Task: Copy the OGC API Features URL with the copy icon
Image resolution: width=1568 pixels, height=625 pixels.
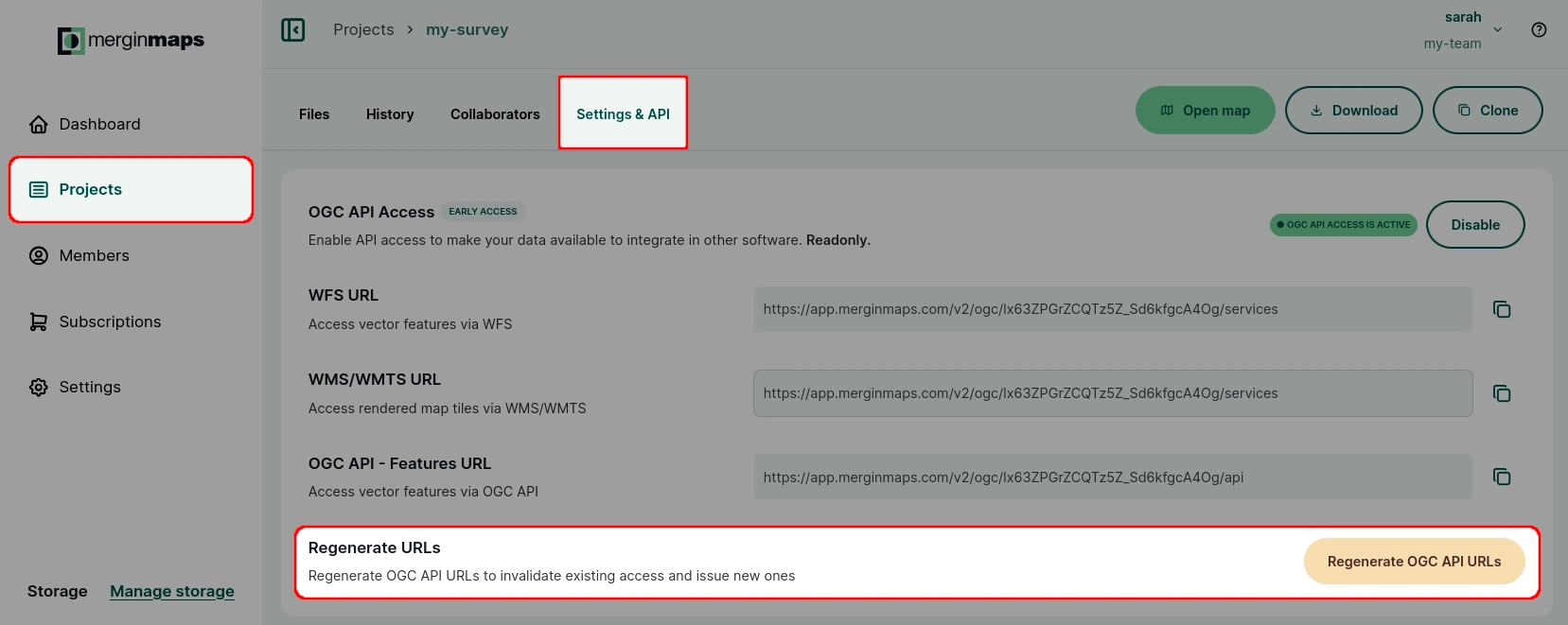Action: pyautogui.click(x=1502, y=477)
